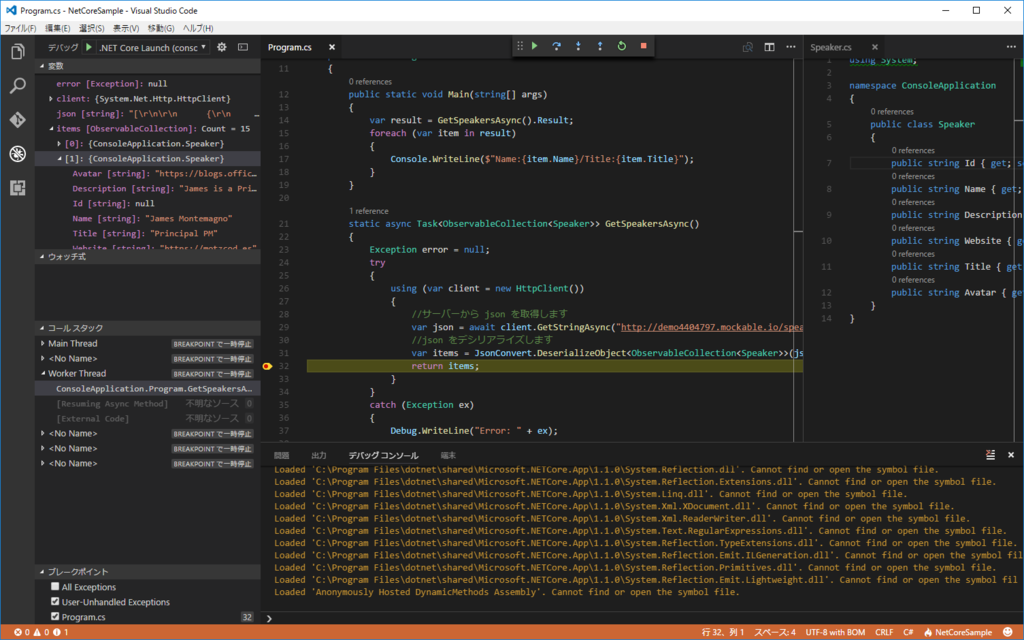1024x640 pixels.
Task: Open the 編集(E) menu
Action: pyautogui.click(x=57, y=28)
